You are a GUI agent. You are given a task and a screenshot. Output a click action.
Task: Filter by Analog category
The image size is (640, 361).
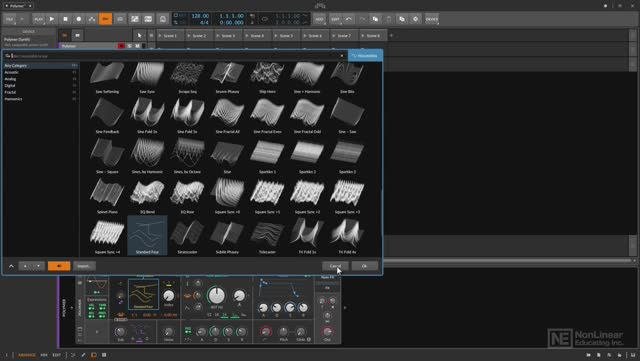41,79
